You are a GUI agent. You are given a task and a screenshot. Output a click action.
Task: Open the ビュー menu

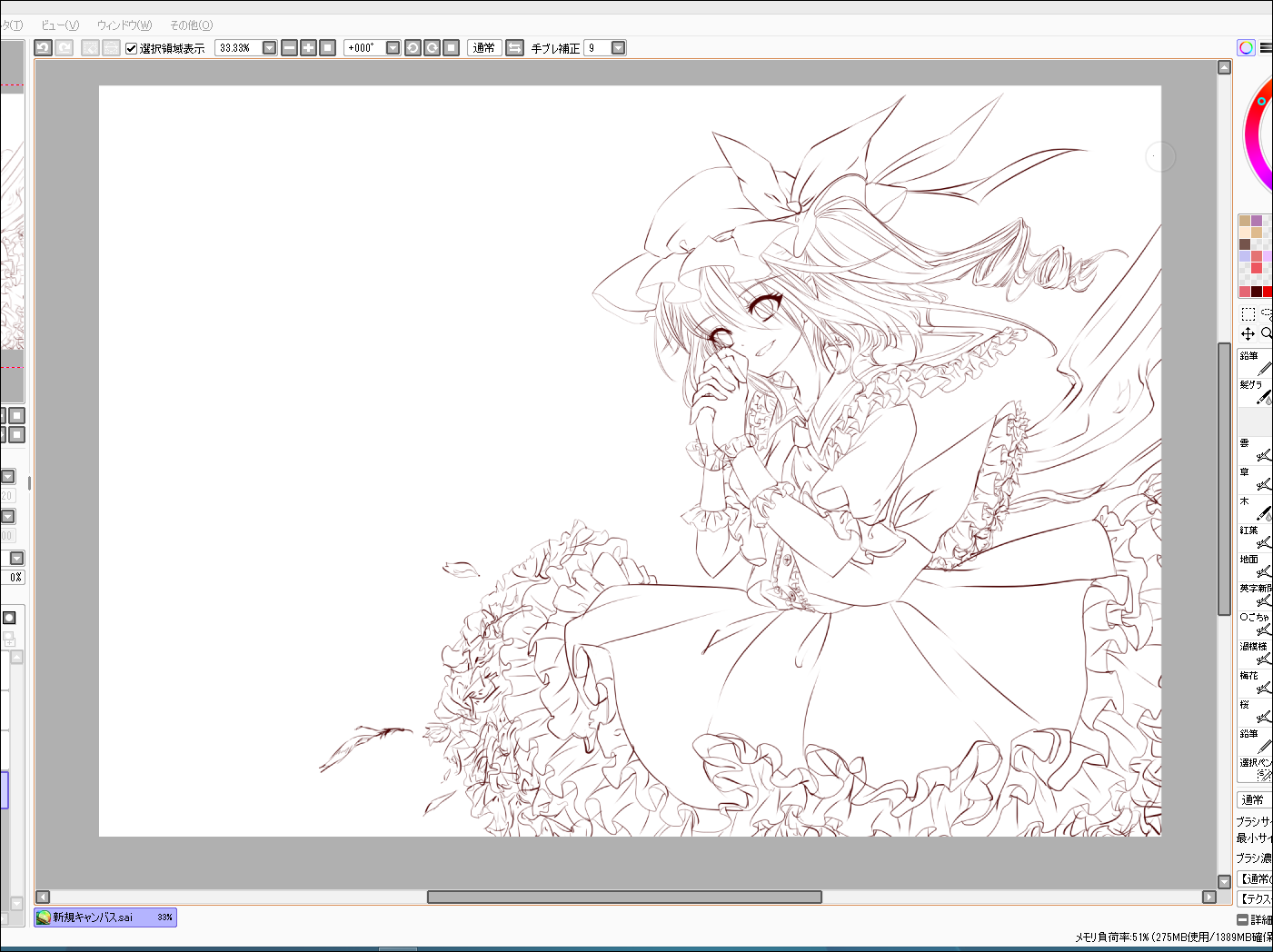(60, 25)
